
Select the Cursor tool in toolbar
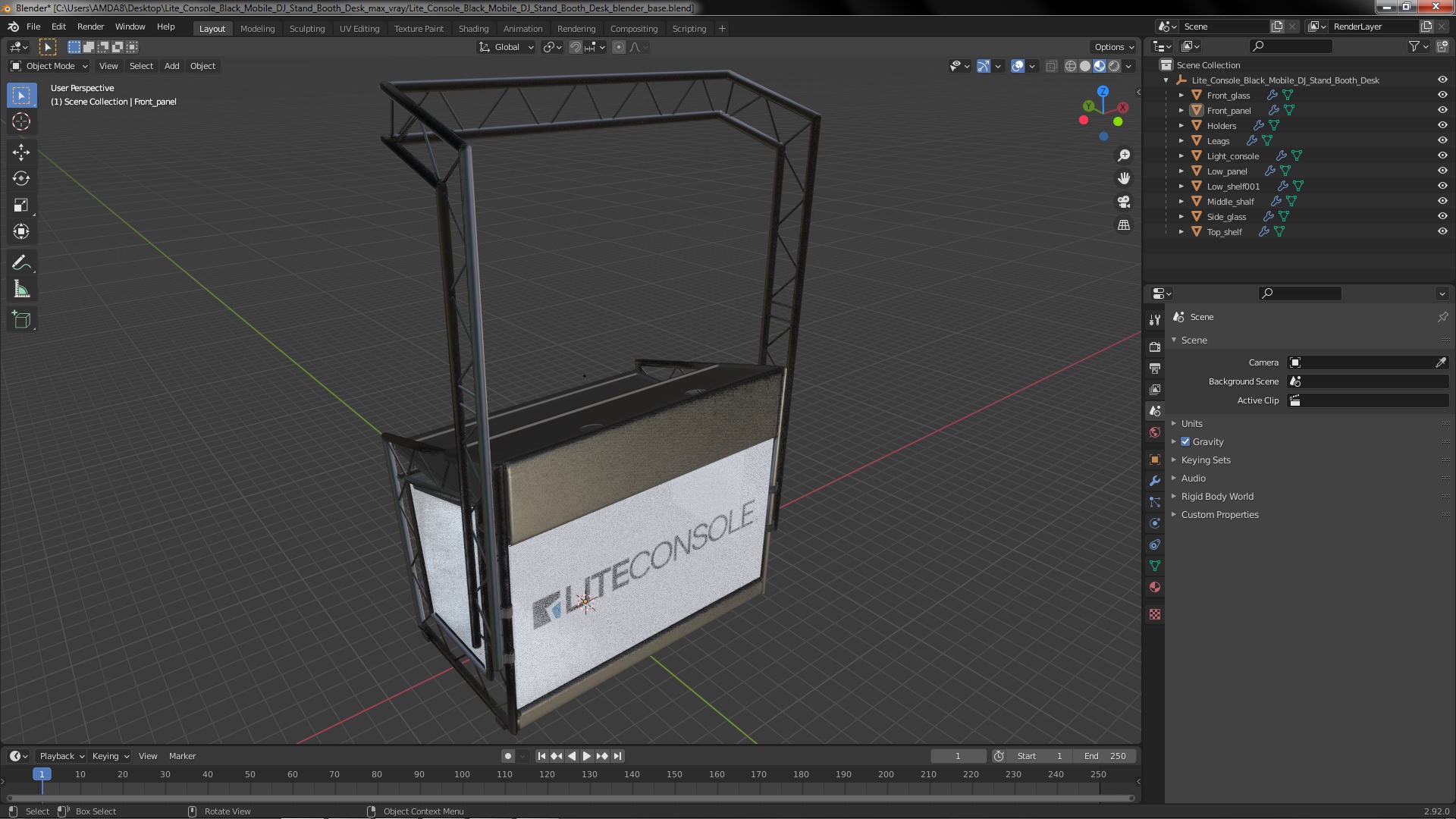tap(21, 121)
